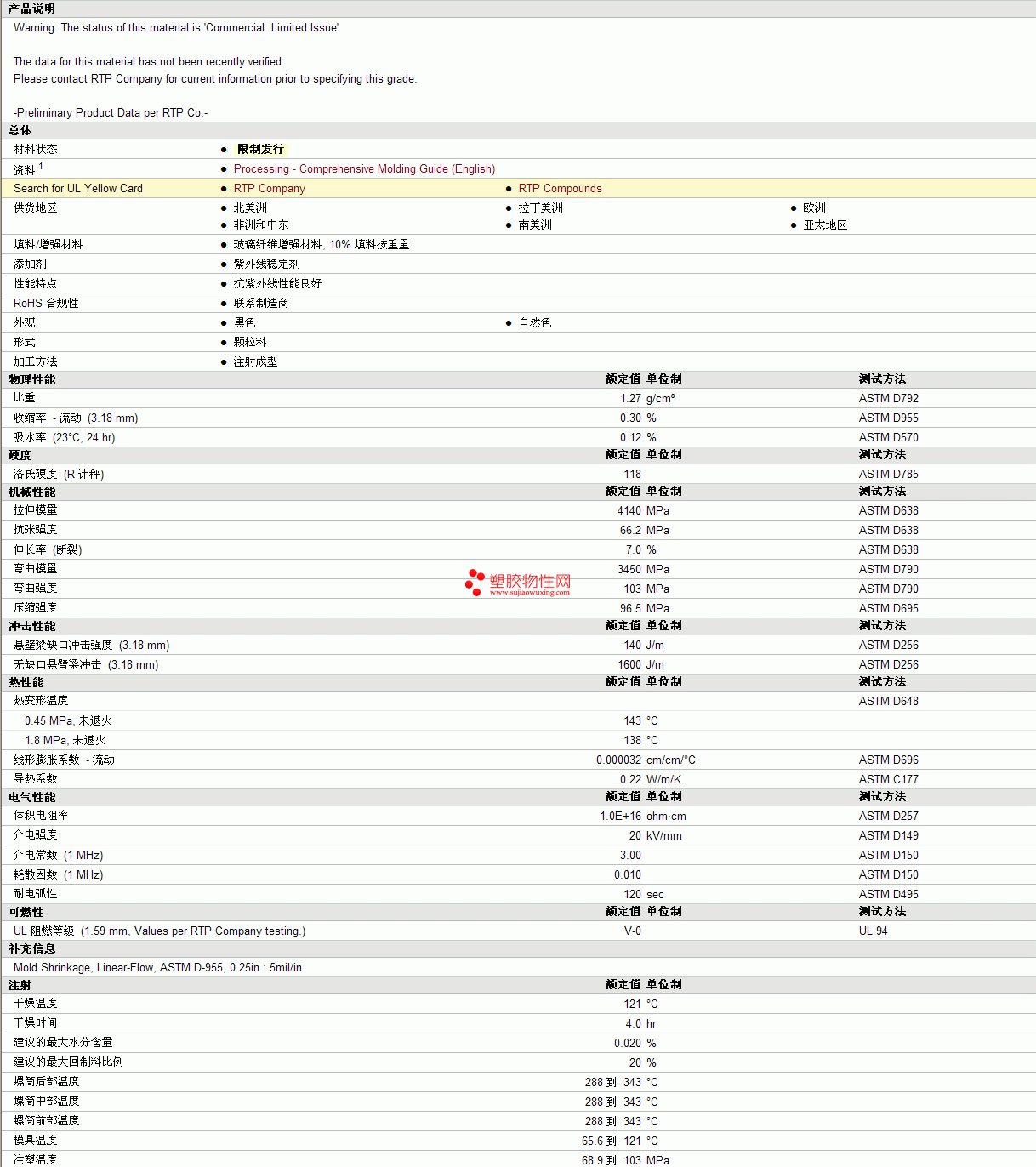1036x1167 pixels.
Task: Select the glass fiber filler description
Action: (x=322, y=244)
